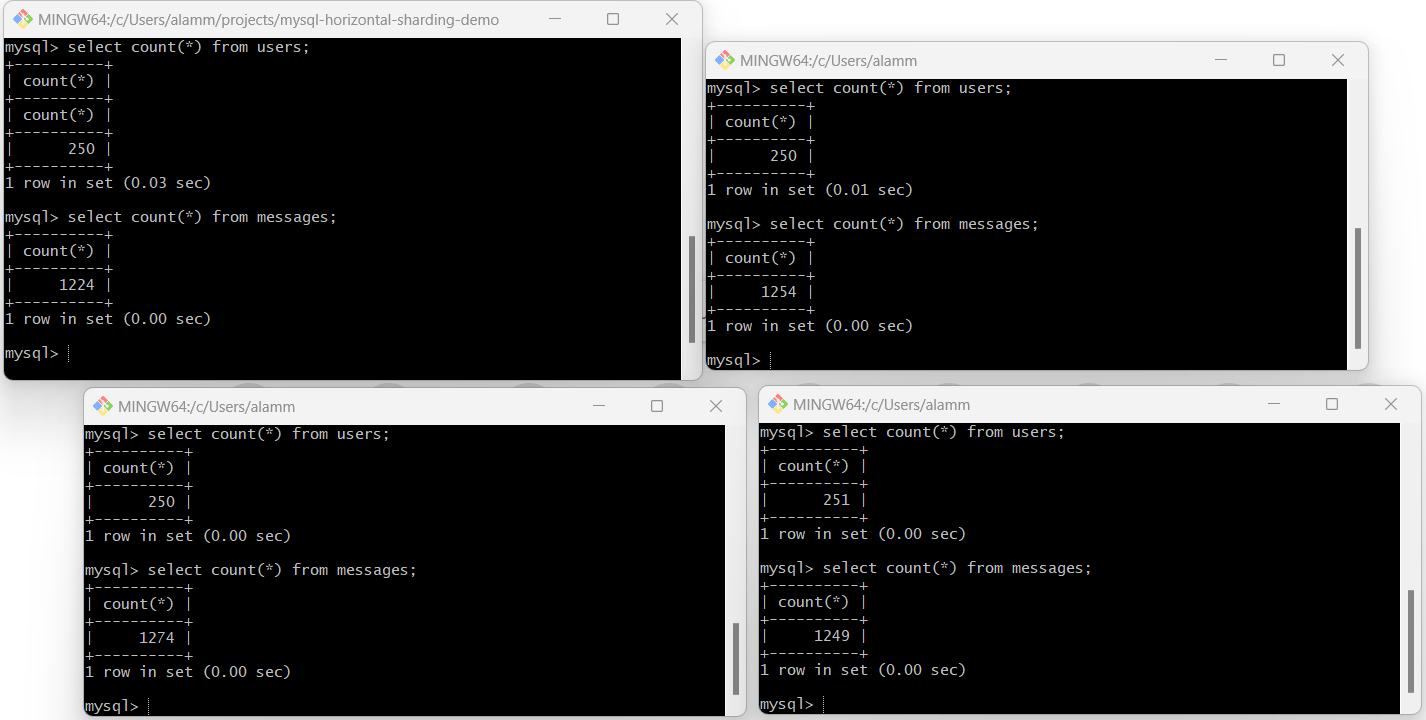Close the bottom-left terminal showing 1274 messages
1426x720 pixels.
tap(716, 406)
